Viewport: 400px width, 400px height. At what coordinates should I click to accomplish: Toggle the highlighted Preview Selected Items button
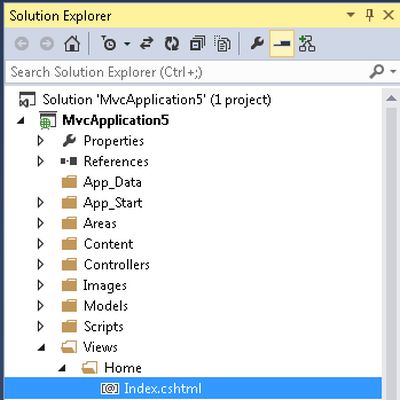282,44
